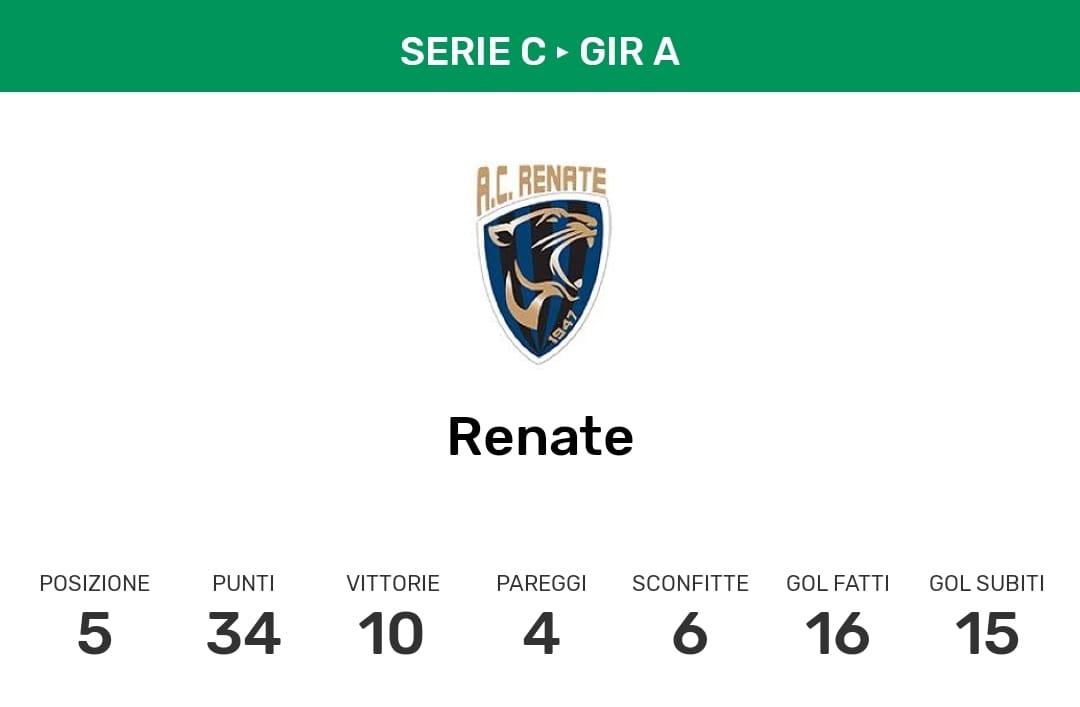Screen dimensions: 1080x707
Task: Click the points value 34
Action: 243,633
